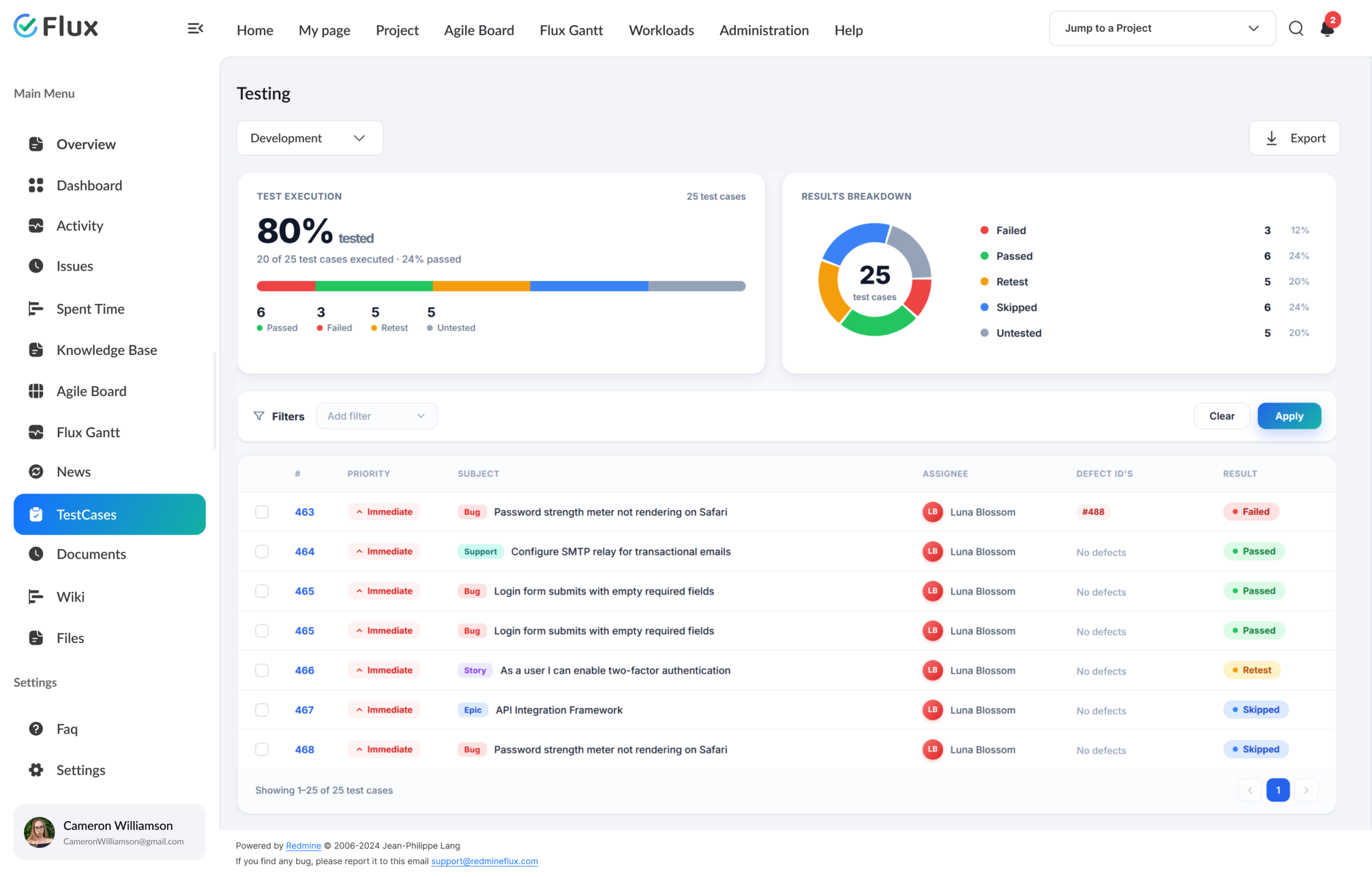The height and width of the screenshot is (877, 1372).
Task: Click the blue Skipped segment of progress bar
Action: [588, 286]
